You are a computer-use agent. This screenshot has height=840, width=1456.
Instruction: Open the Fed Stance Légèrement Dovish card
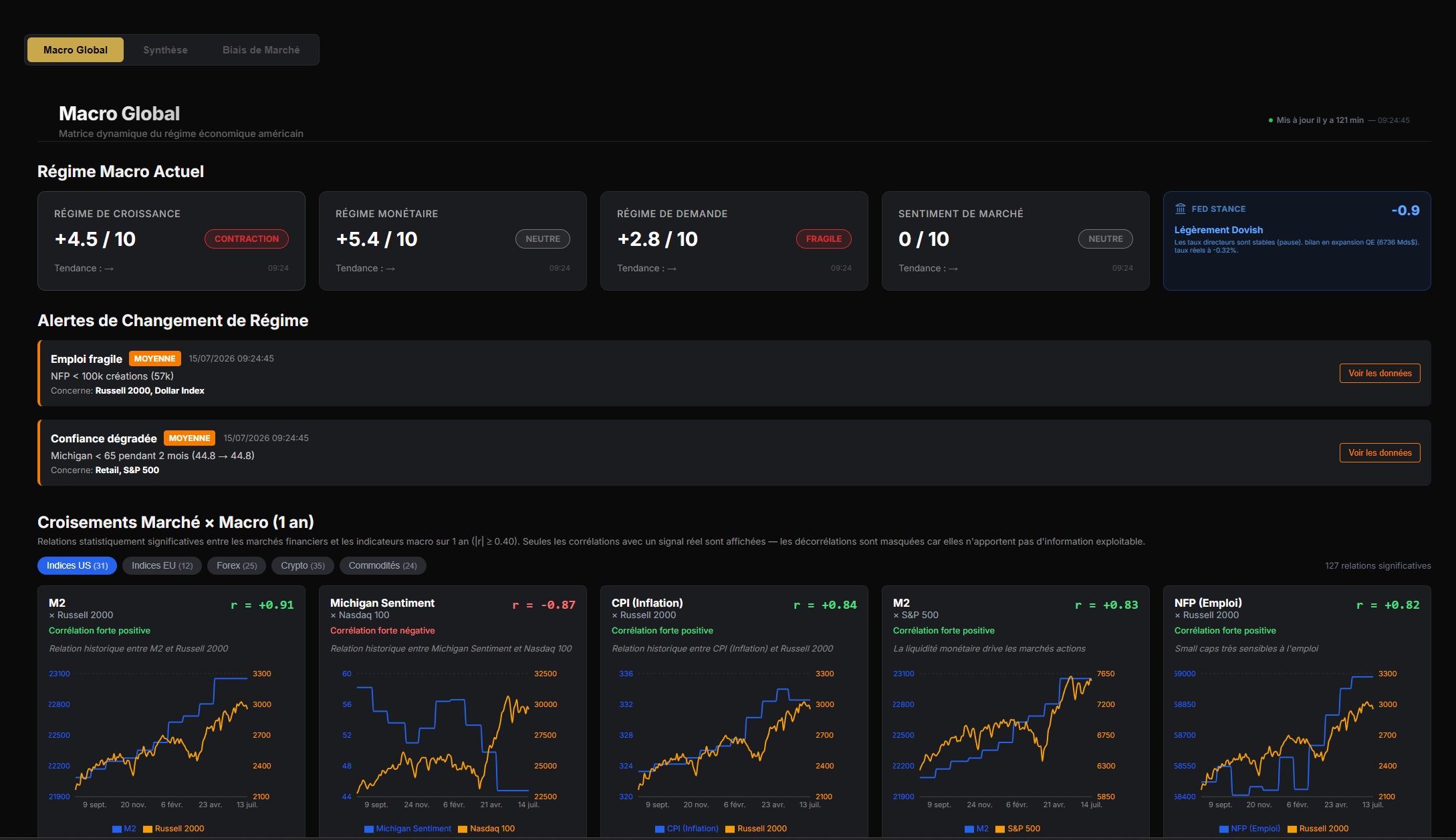[x=1297, y=241]
